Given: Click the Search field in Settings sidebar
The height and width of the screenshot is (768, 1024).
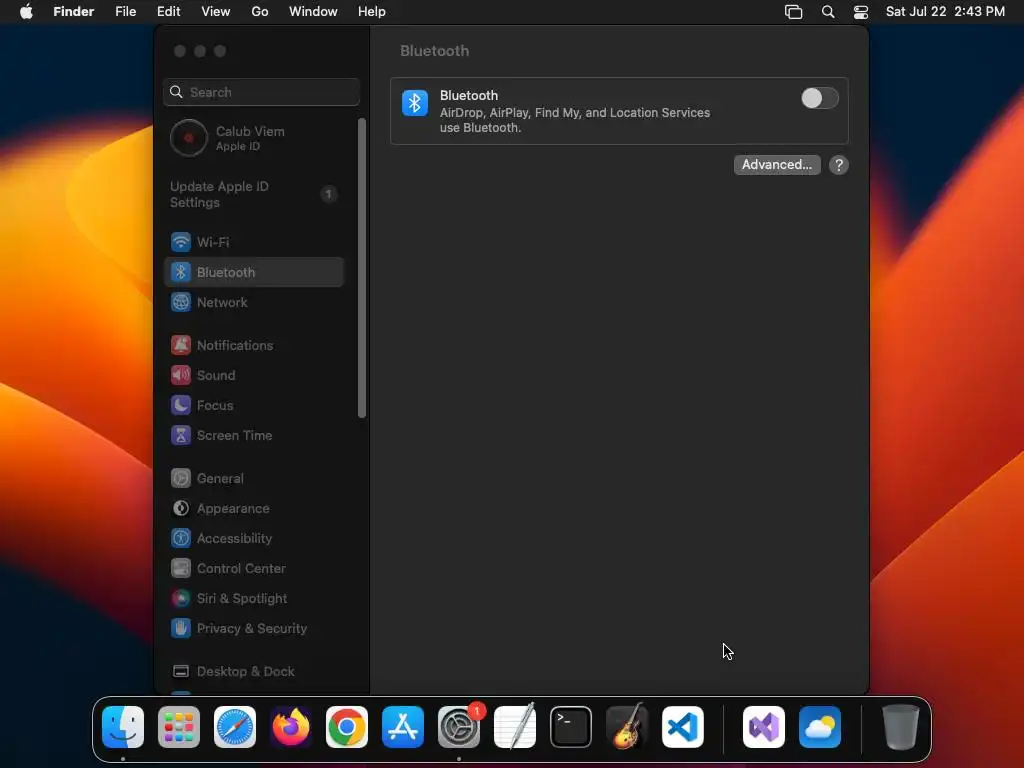Looking at the screenshot, I should pos(261,92).
